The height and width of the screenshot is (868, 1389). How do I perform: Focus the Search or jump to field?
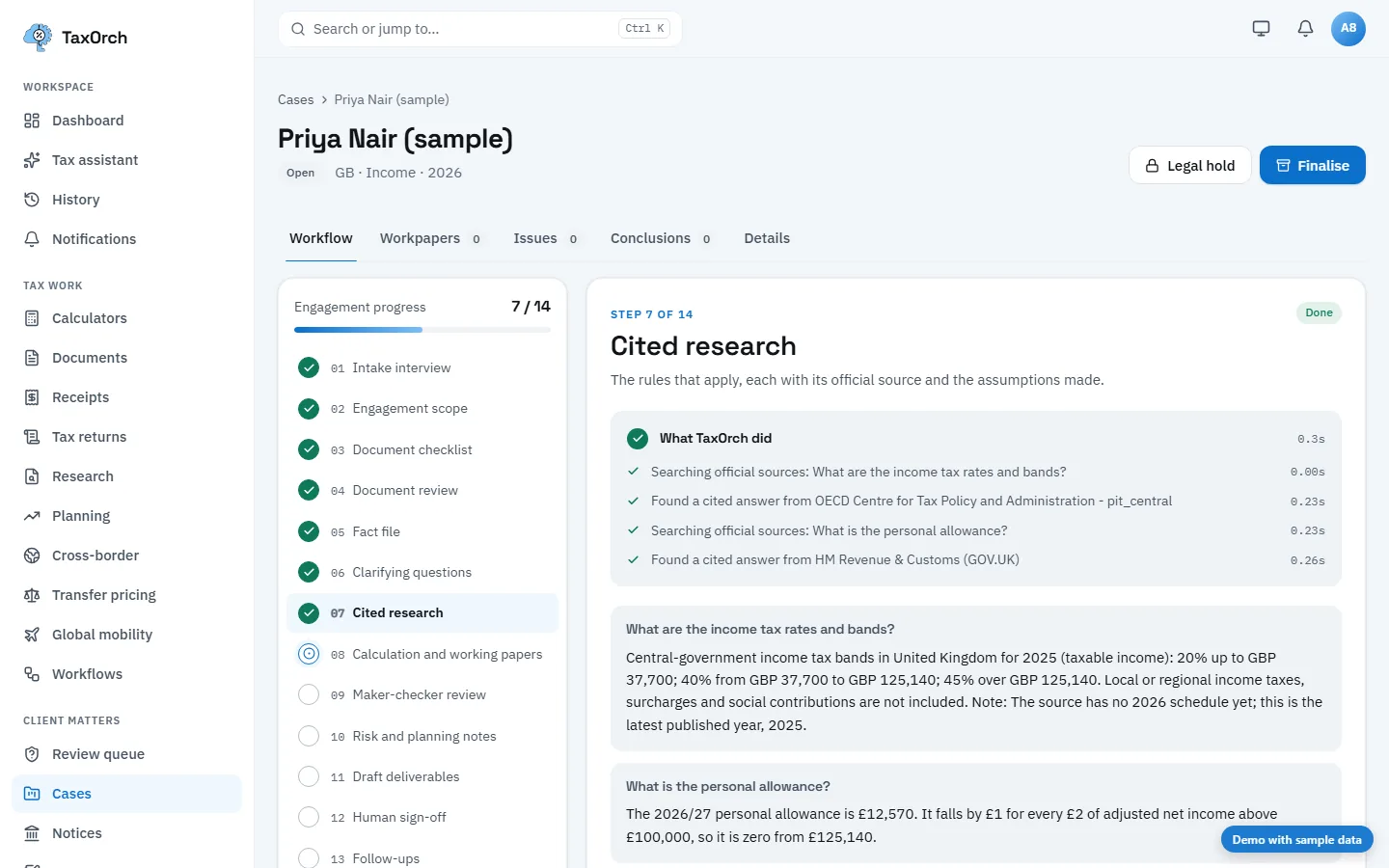tap(480, 29)
